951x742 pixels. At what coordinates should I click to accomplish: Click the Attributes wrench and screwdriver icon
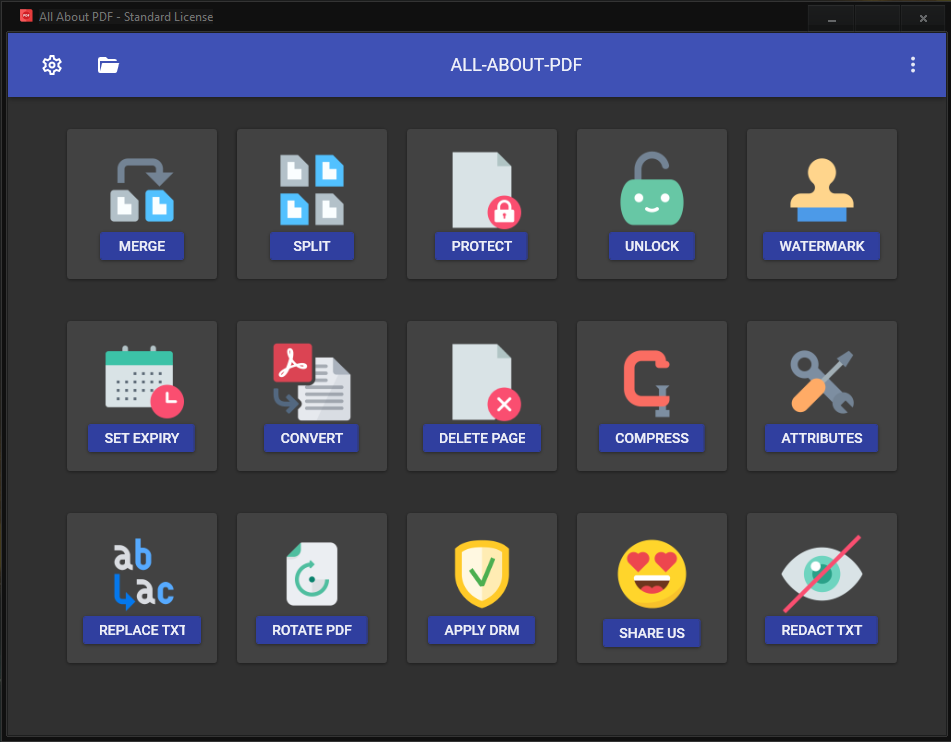pos(822,382)
